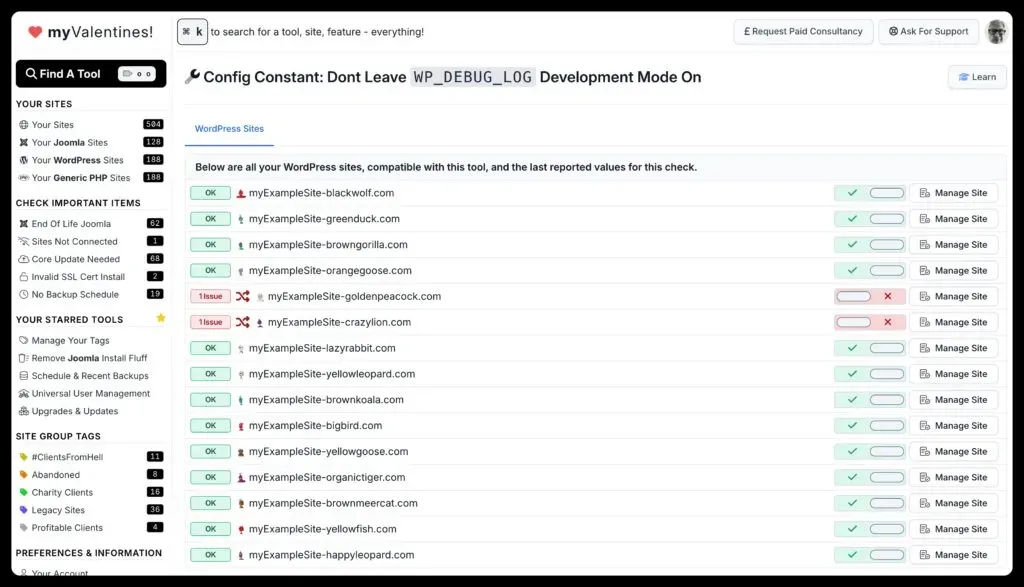Screen dimensions: 1024x587
Task: Open Manage Site for myExampleSite-greenduck.com
Action: click(x=954, y=218)
